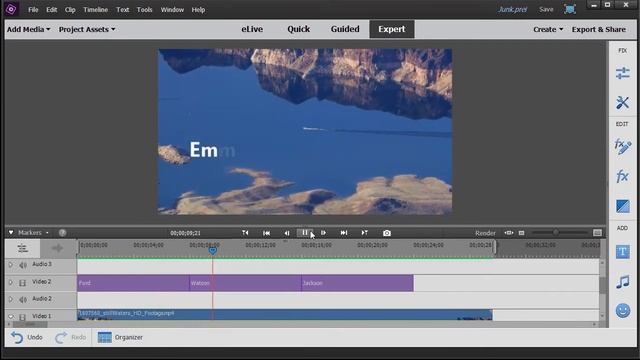Viewport: 640px width, 360px height.
Task: Open the Timeline menu
Action: pyautogui.click(x=96, y=9)
